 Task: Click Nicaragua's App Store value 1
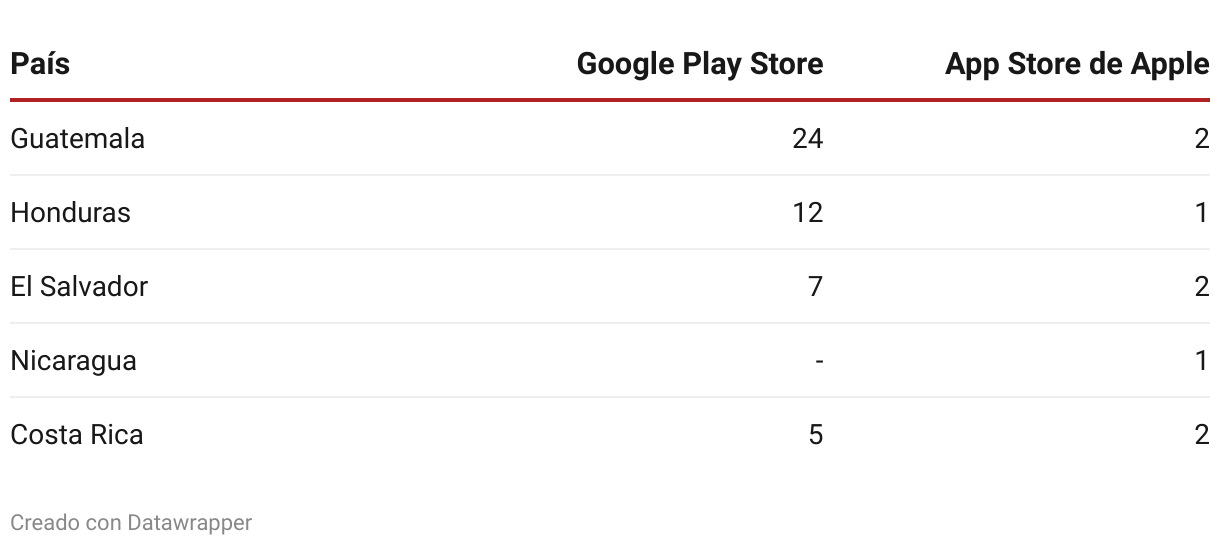coord(1202,360)
